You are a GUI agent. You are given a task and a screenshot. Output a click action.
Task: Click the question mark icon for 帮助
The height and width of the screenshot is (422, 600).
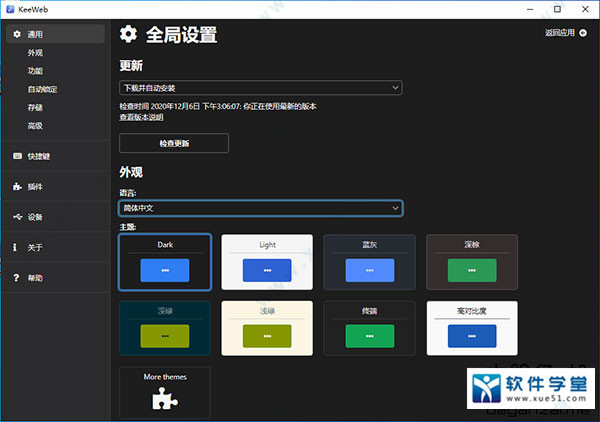pyautogui.click(x=16, y=278)
